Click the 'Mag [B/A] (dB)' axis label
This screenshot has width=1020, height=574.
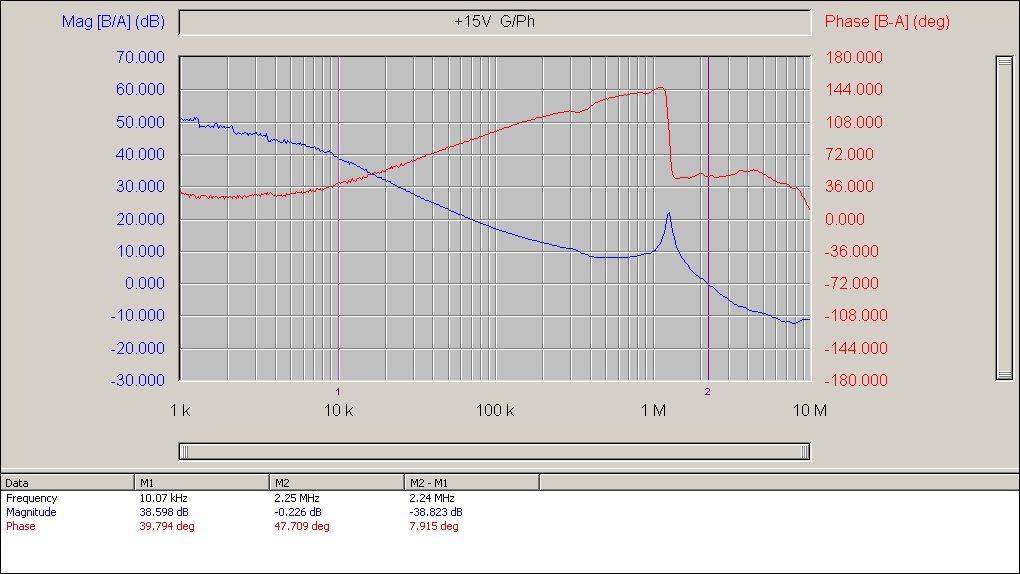(x=113, y=21)
